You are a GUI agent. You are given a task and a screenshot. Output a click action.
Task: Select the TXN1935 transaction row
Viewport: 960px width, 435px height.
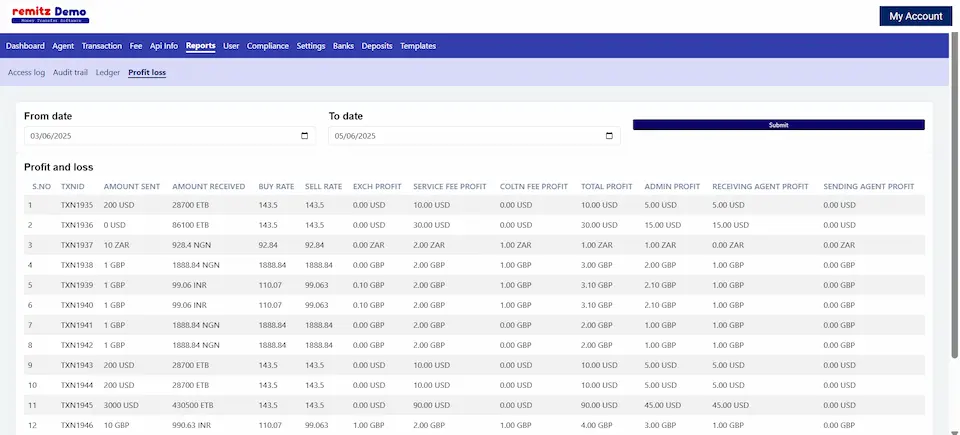76,205
